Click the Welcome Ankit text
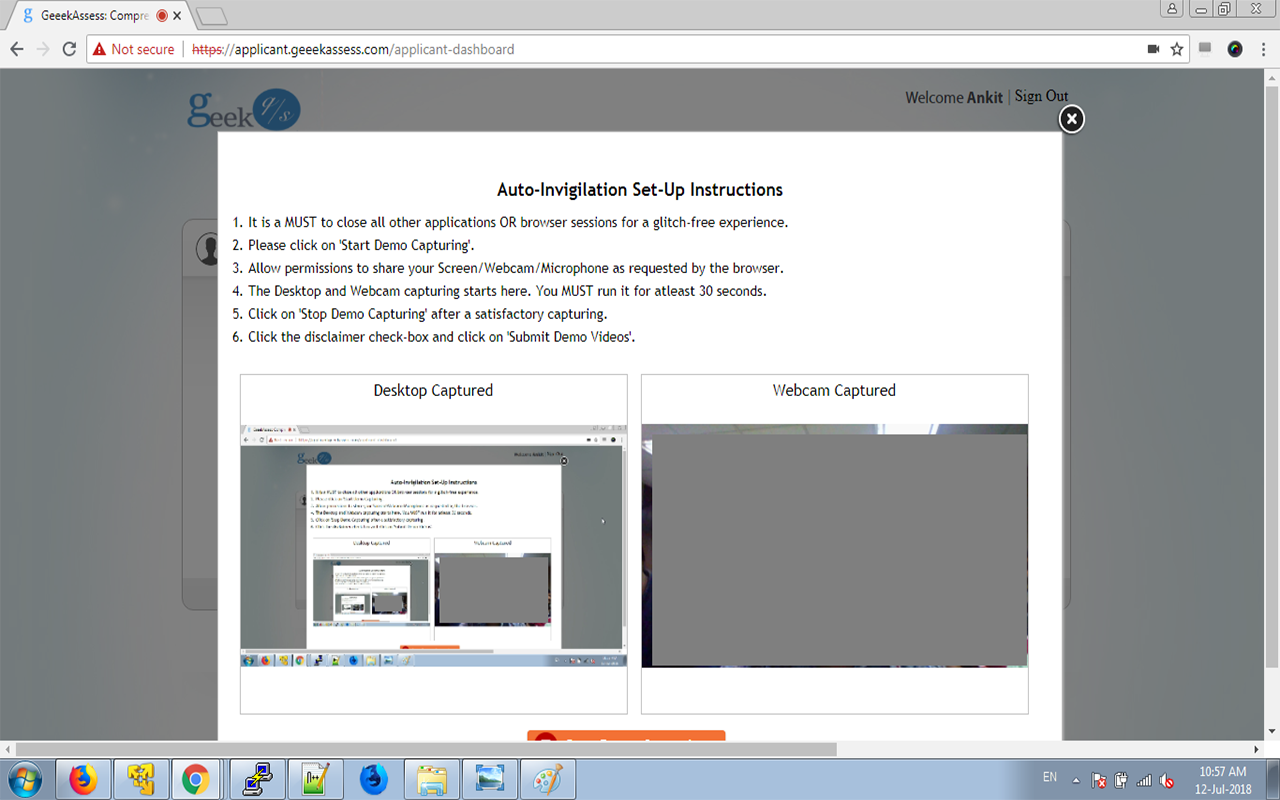This screenshot has width=1280, height=800. (954, 97)
